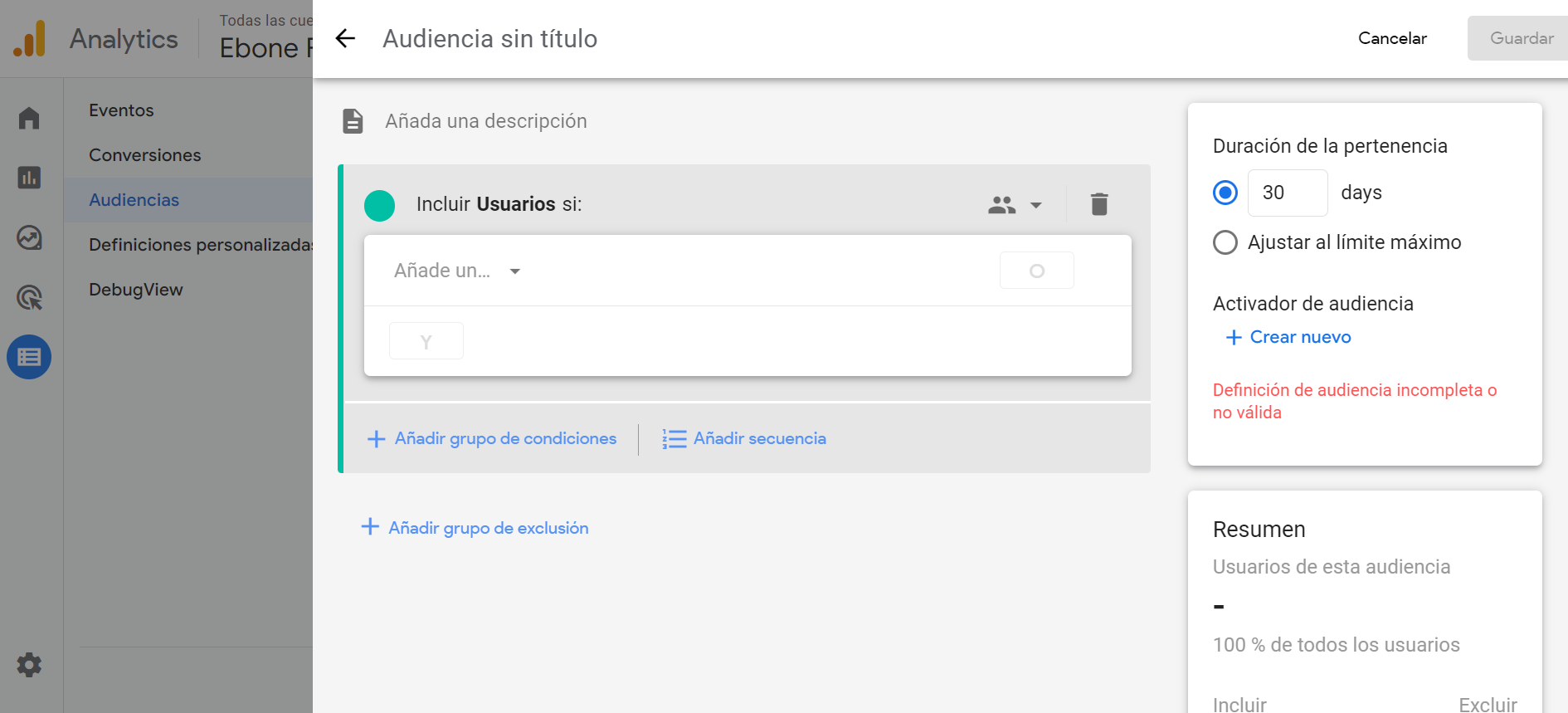The height and width of the screenshot is (713, 1568).
Task: Select Ajustar al límite máximo option
Action: pyautogui.click(x=1225, y=242)
